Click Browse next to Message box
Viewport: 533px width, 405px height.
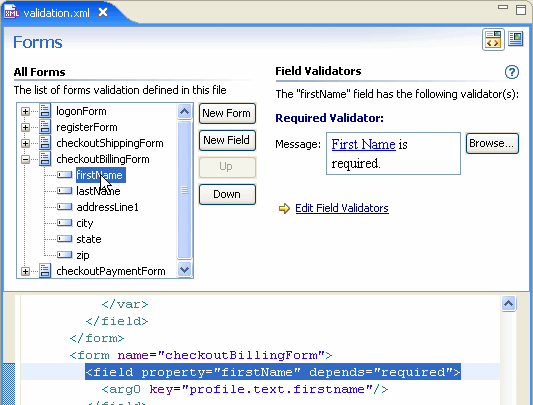tap(492, 143)
